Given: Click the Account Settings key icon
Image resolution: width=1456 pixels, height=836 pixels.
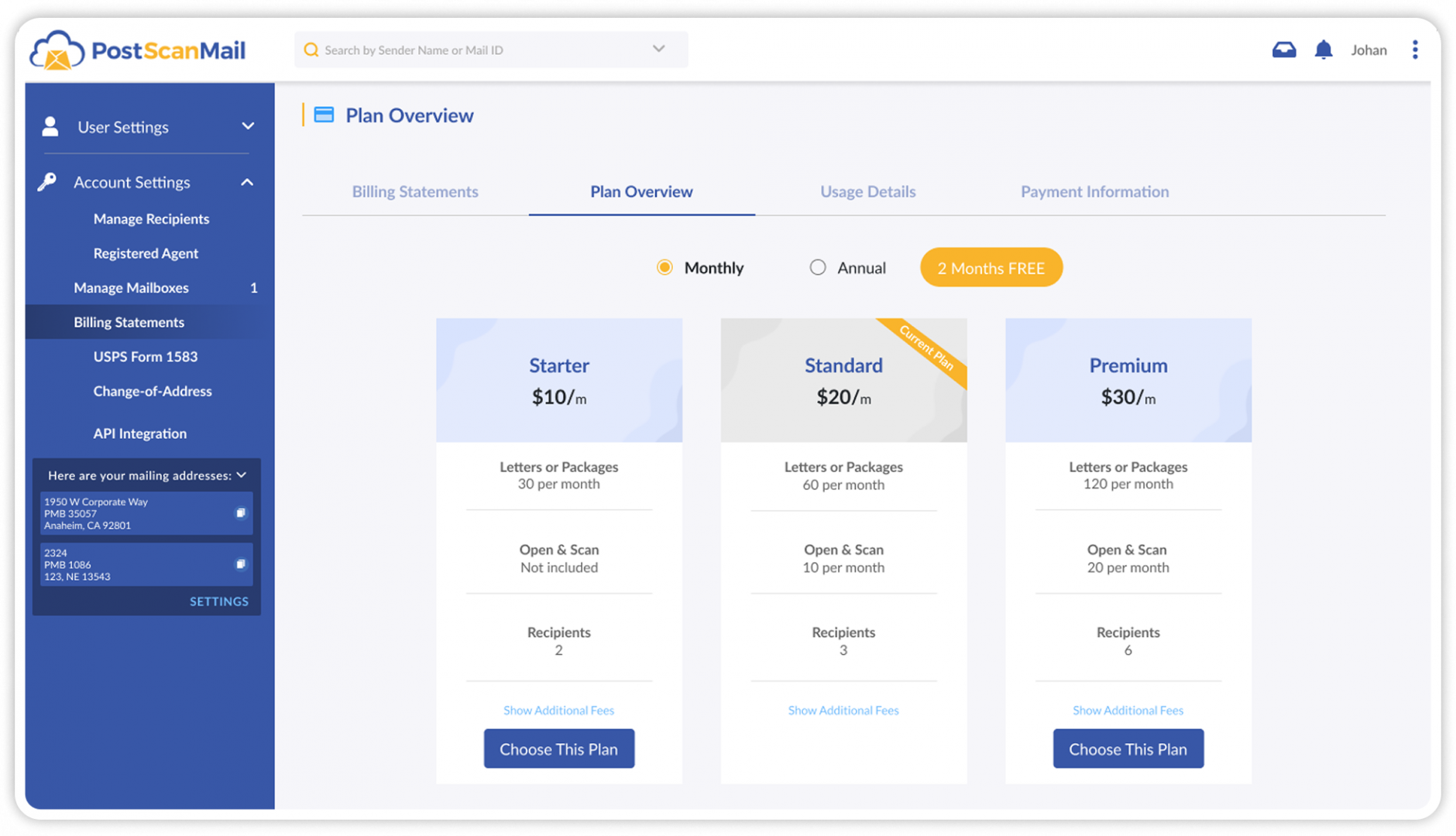Looking at the screenshot, I should [x=49, y=181].
